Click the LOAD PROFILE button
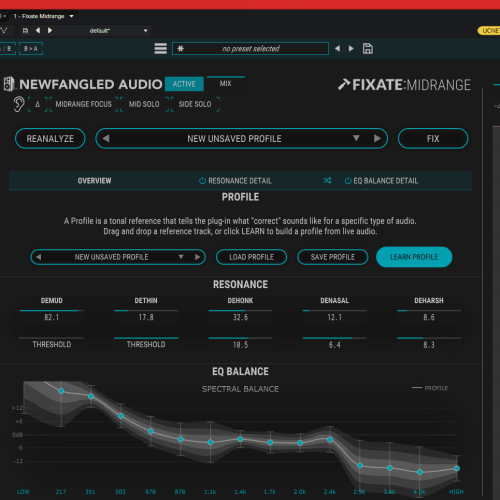Image resolution: width=500 pixels, height=500 pixels. point(251,257)
